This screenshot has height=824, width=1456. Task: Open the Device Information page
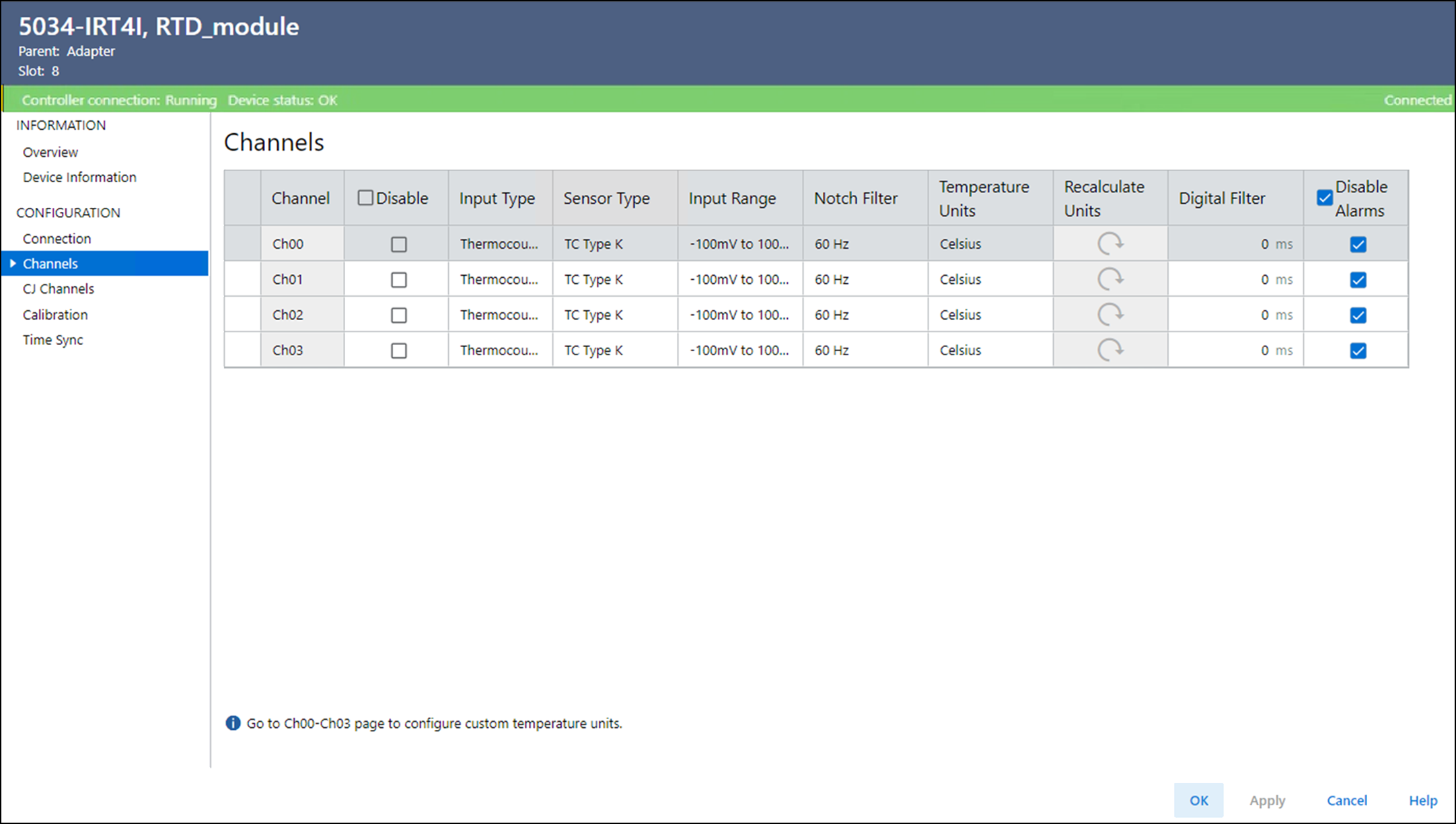79,177
